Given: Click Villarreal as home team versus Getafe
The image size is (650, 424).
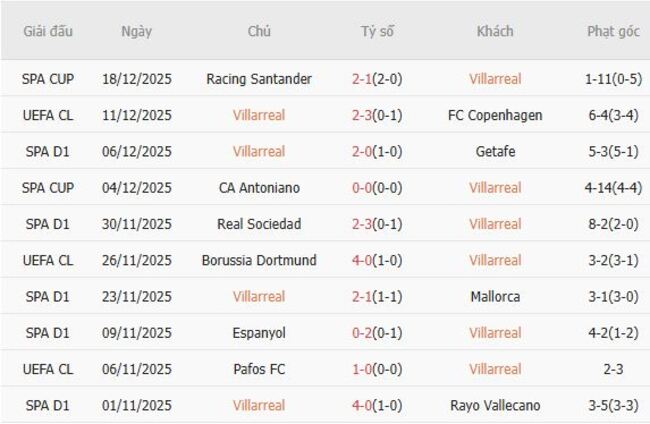Looking at the screenshot, I should click(259, 151).
